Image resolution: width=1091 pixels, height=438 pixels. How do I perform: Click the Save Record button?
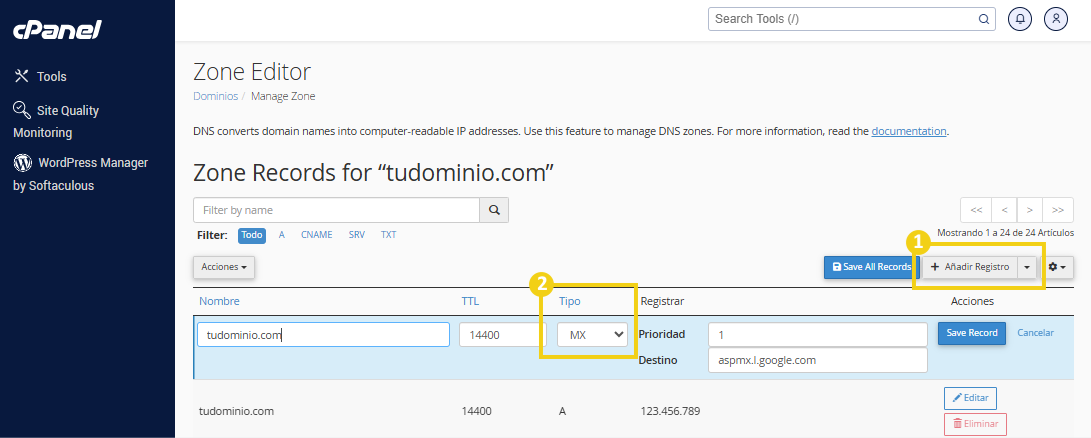(x=971, y=333)
